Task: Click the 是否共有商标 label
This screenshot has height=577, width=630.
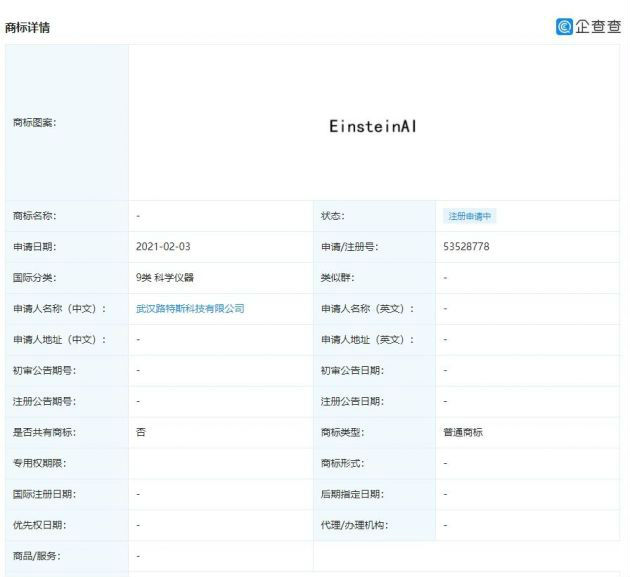Action: tap(44, 432)
